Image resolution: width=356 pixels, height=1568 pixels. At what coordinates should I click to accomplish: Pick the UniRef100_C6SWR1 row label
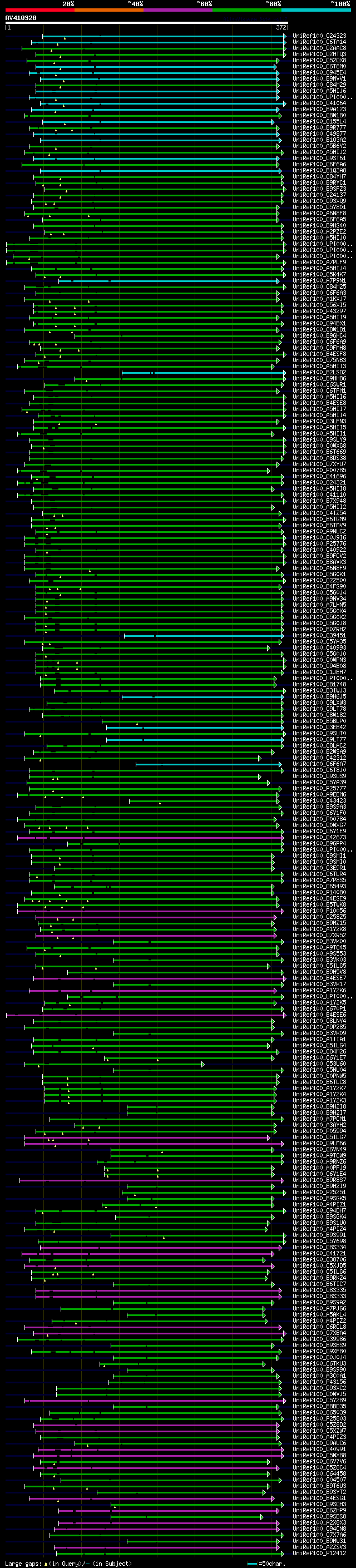click(319, 385)
